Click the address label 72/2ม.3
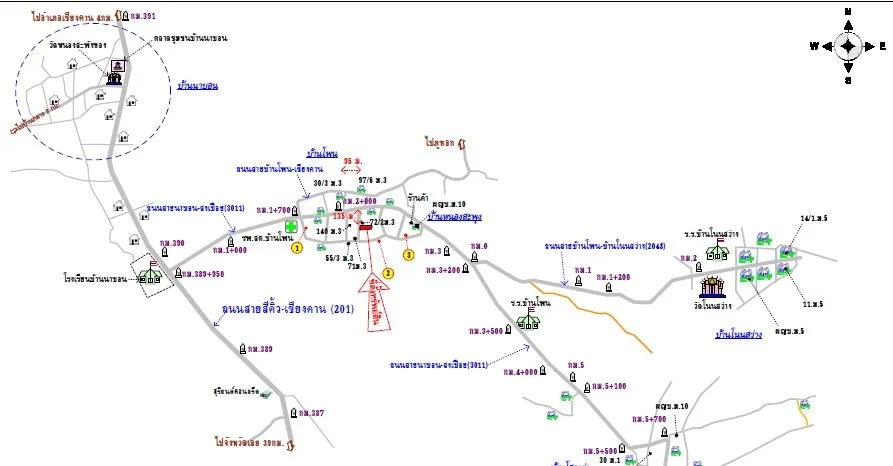The height and width of the screenshot is (466, 893). [x=382, y=222]
